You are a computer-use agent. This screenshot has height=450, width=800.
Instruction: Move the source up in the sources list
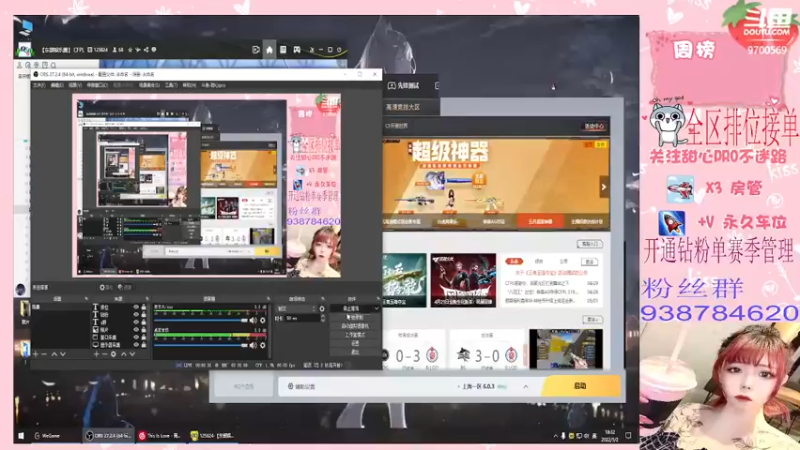click(123, 354)
